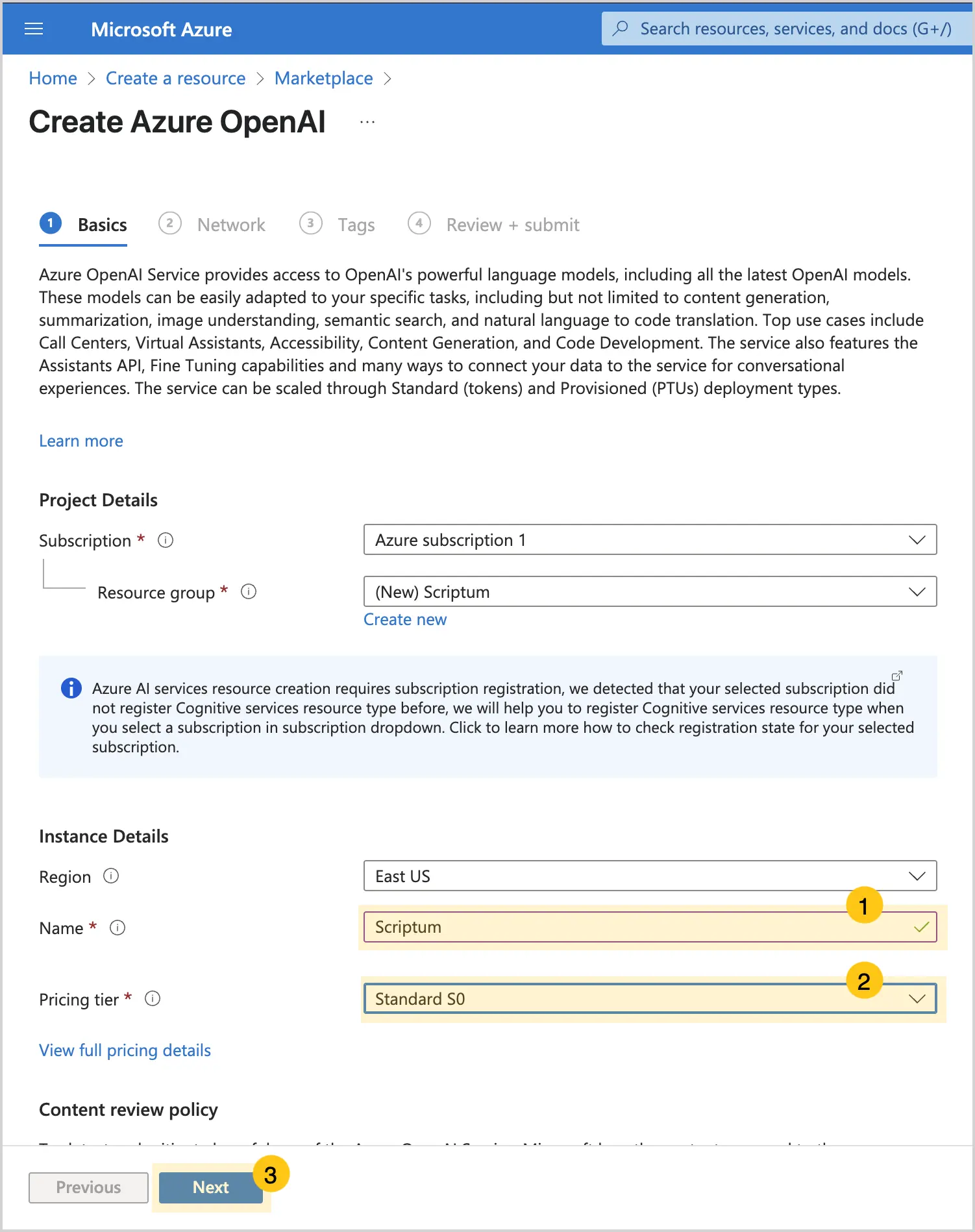Viewport: 975px width, 1232px height.
Task: Click the Subscription info icon
Action: tap(166, 540)
